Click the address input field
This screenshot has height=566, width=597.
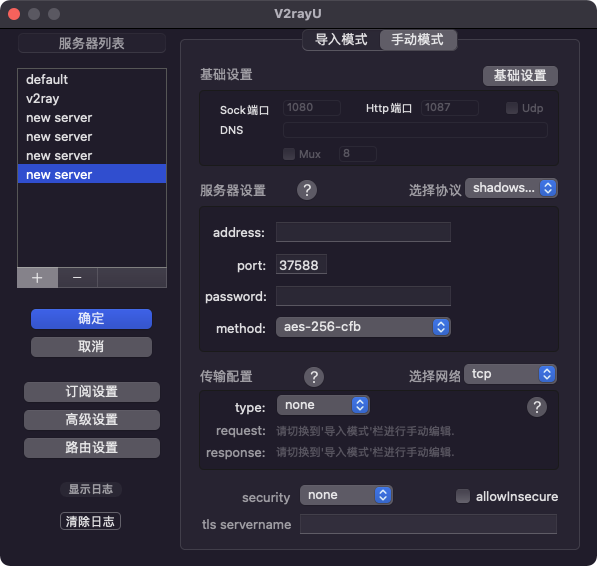363,232
